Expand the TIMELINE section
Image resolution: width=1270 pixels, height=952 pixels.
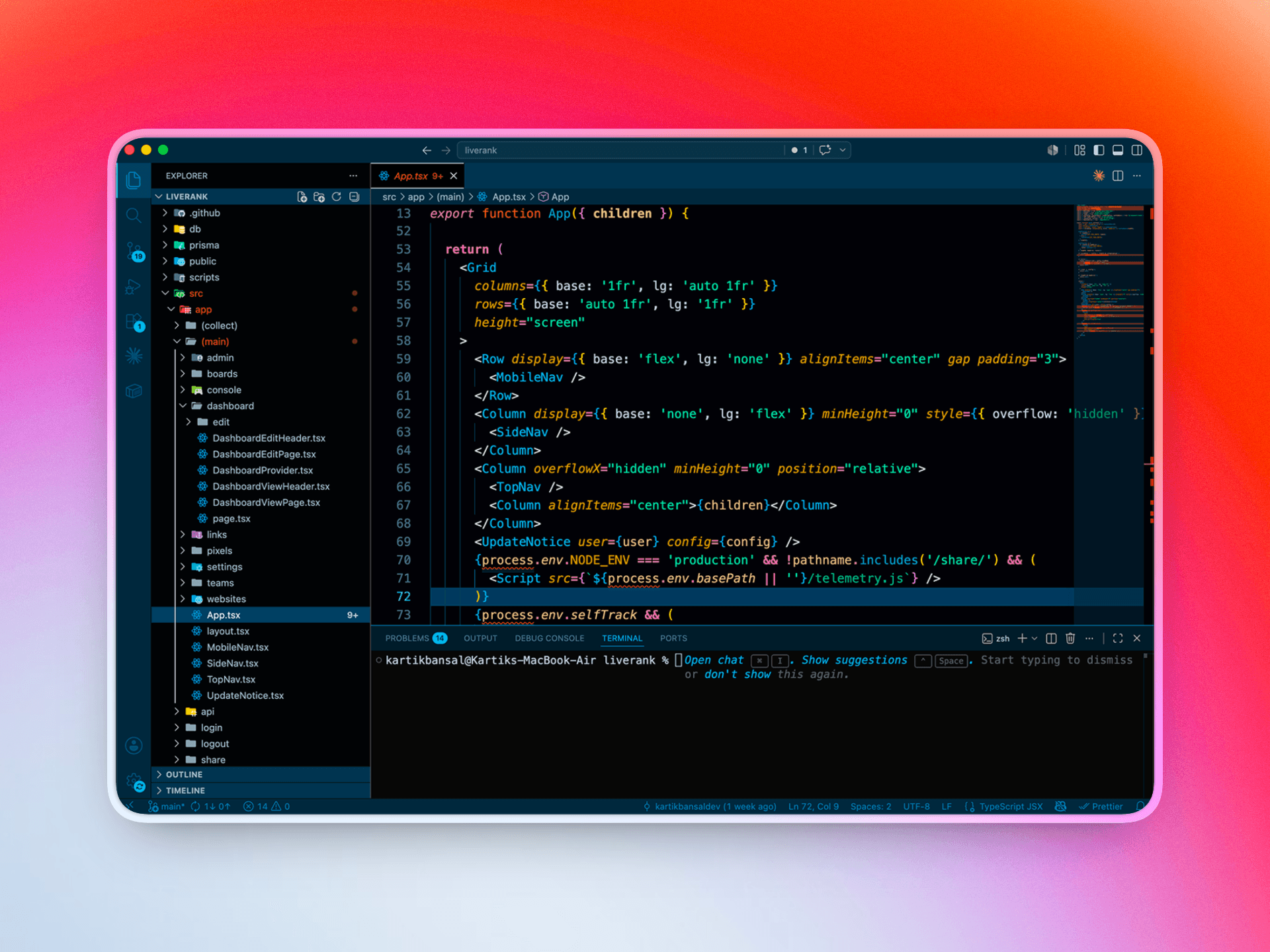[x=261, y=791]
